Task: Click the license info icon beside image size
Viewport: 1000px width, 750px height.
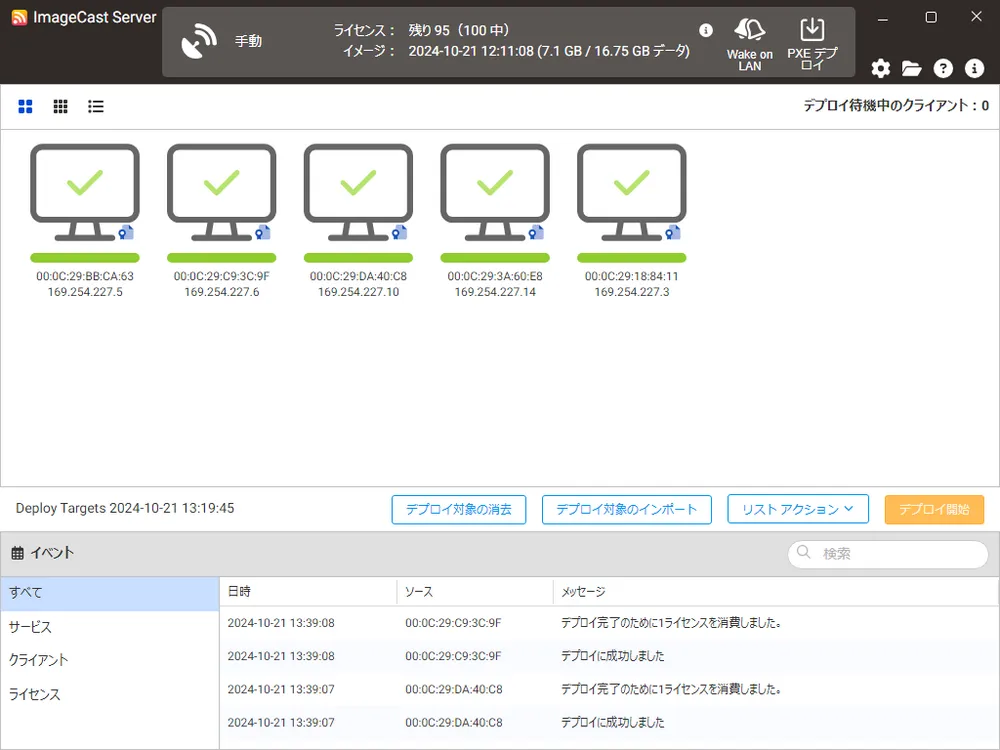Action: [706, 31]
